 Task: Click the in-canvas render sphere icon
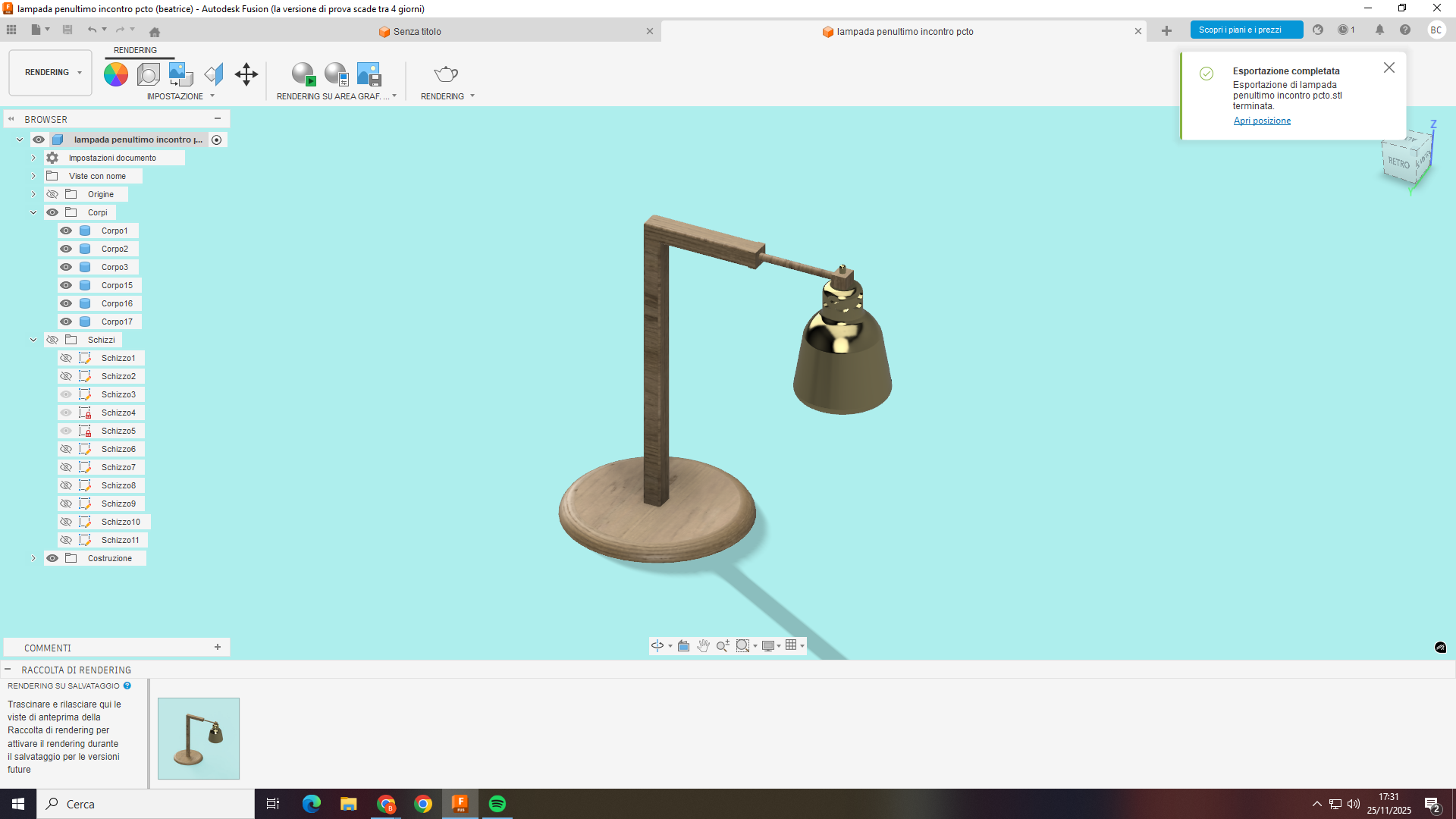coord(303,74)
